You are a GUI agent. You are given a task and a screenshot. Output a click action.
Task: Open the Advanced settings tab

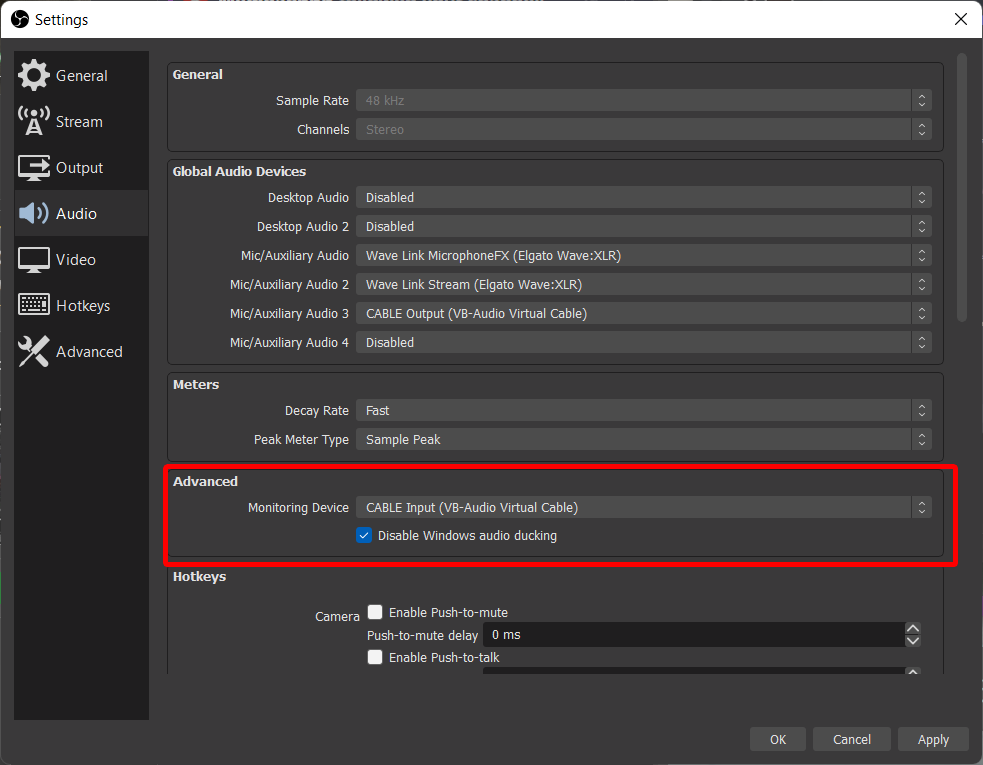[81, 351]
